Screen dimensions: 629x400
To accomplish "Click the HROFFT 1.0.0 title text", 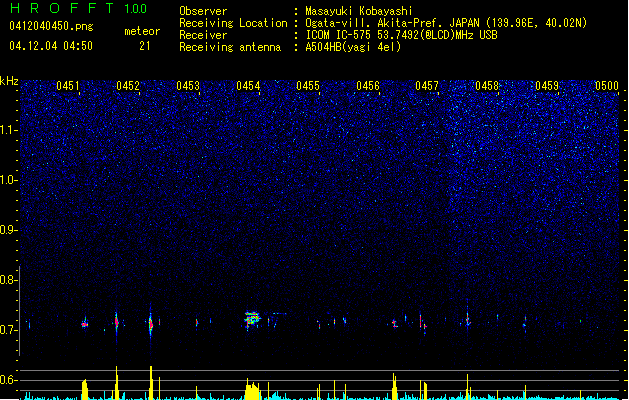I will pos(79,8).
